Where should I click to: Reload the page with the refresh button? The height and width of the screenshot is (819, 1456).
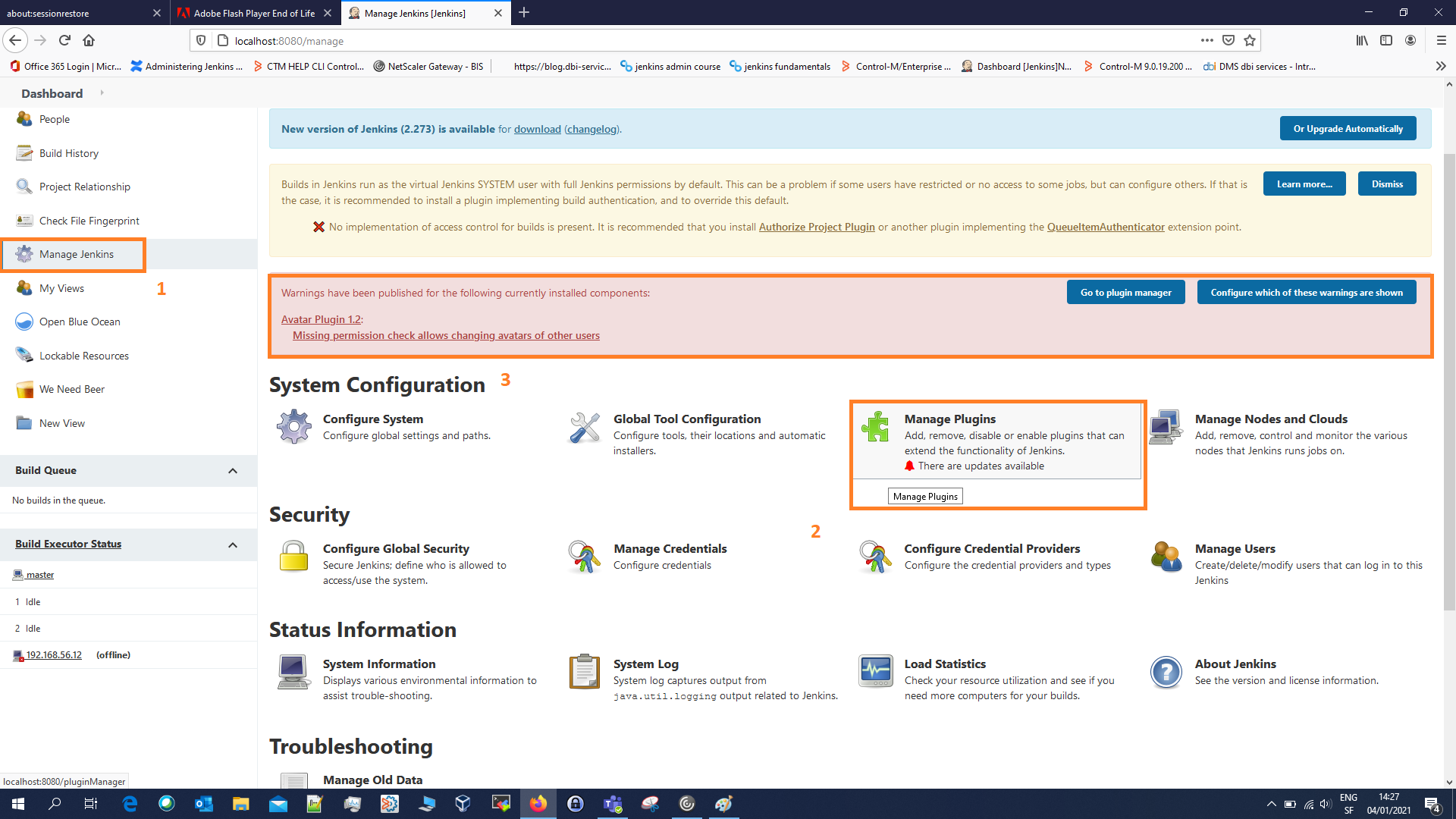coord(64,40)
